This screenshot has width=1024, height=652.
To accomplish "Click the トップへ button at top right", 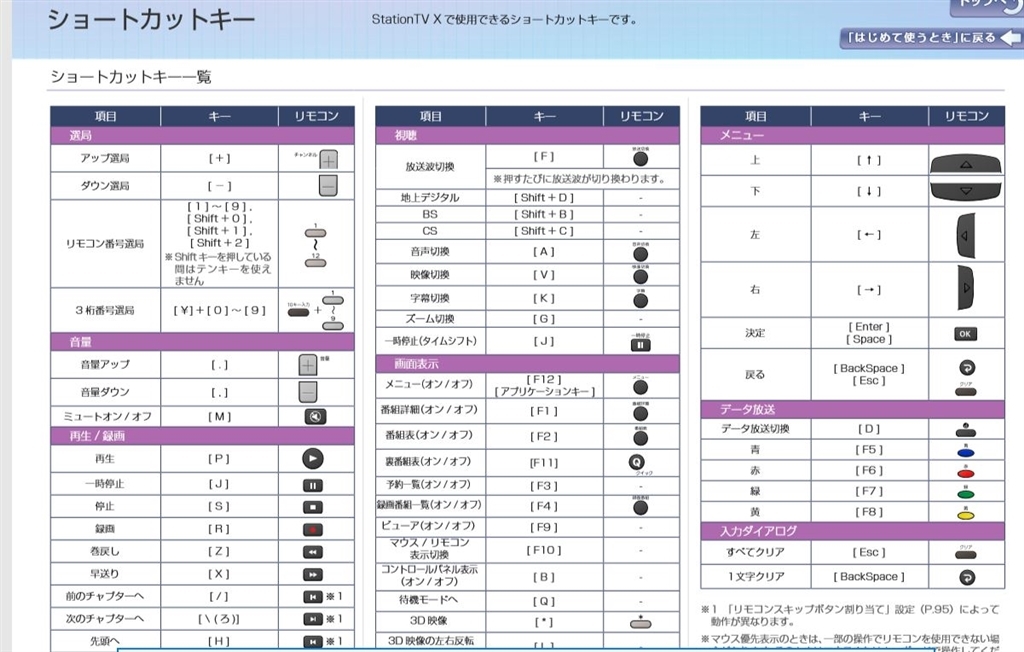I will point(986,7).
